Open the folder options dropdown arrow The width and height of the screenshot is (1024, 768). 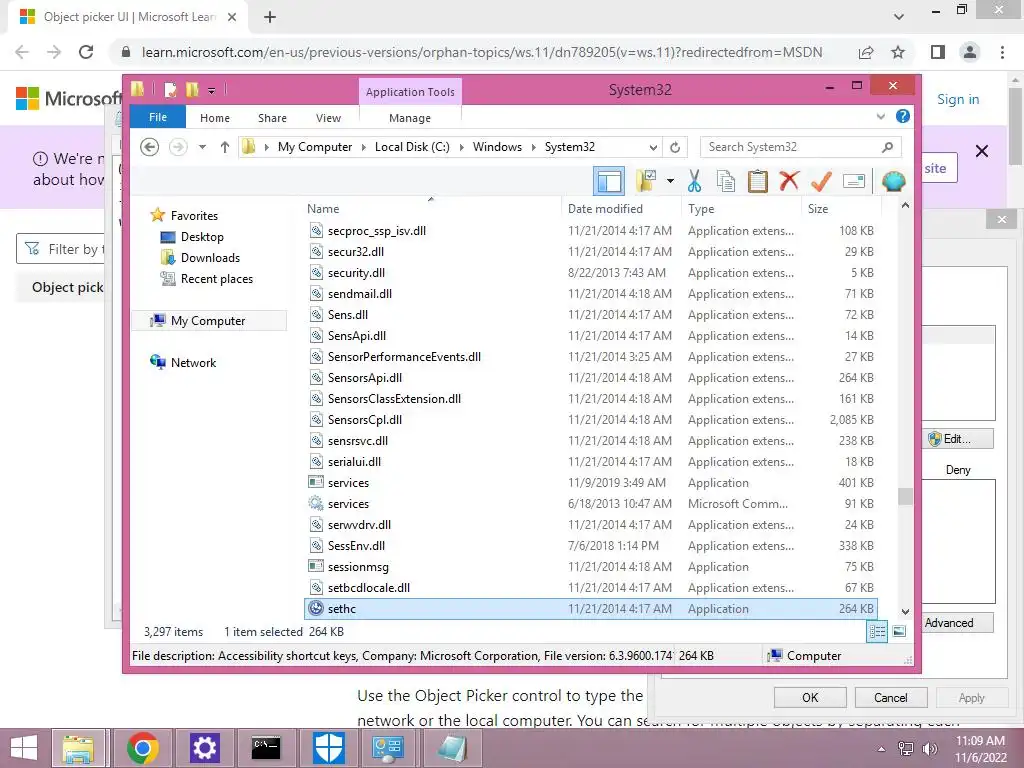tap(670, 181)
